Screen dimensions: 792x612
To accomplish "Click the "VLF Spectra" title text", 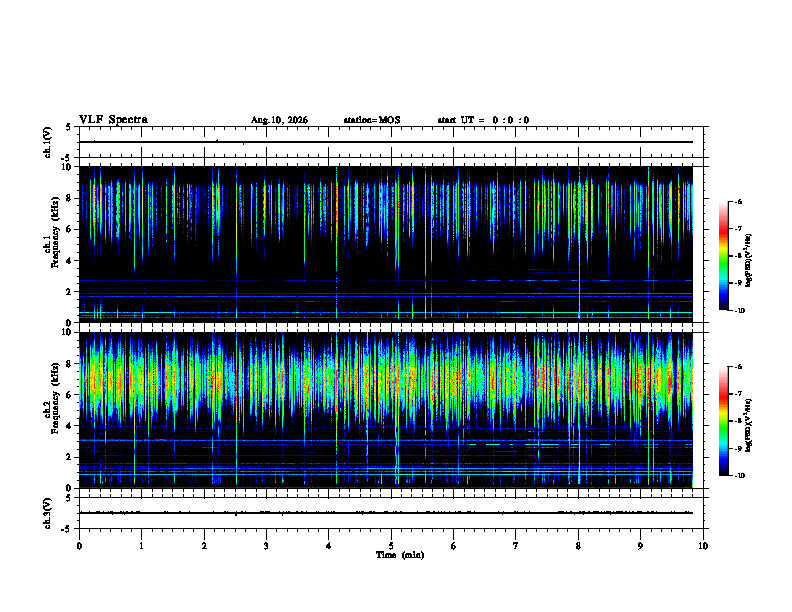I will click(x=113, y=120).
